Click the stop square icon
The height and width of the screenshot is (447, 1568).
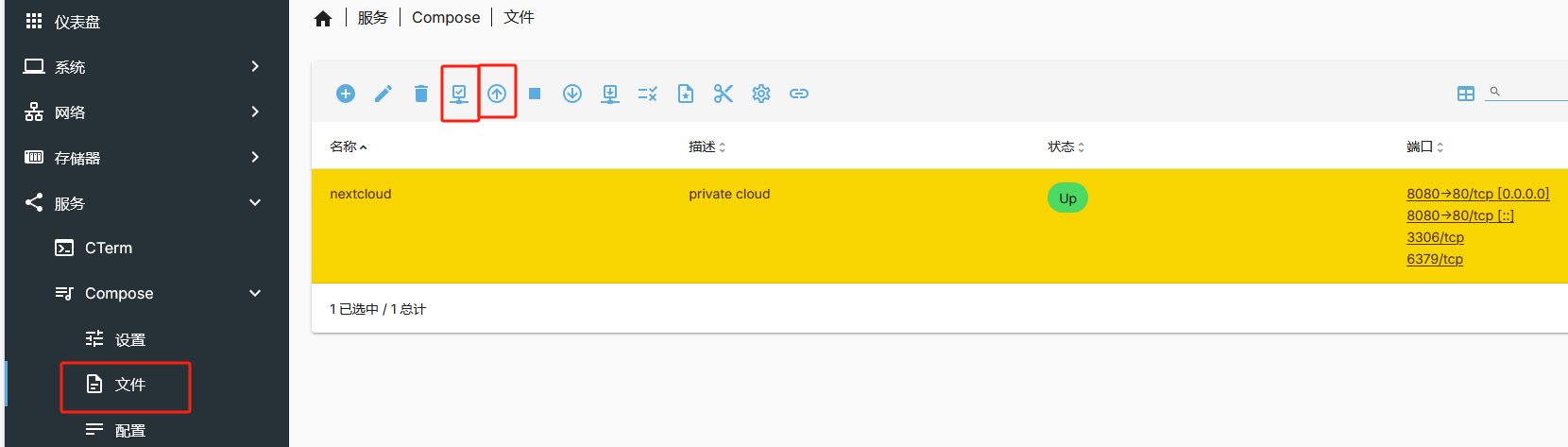tap(535, 94)
